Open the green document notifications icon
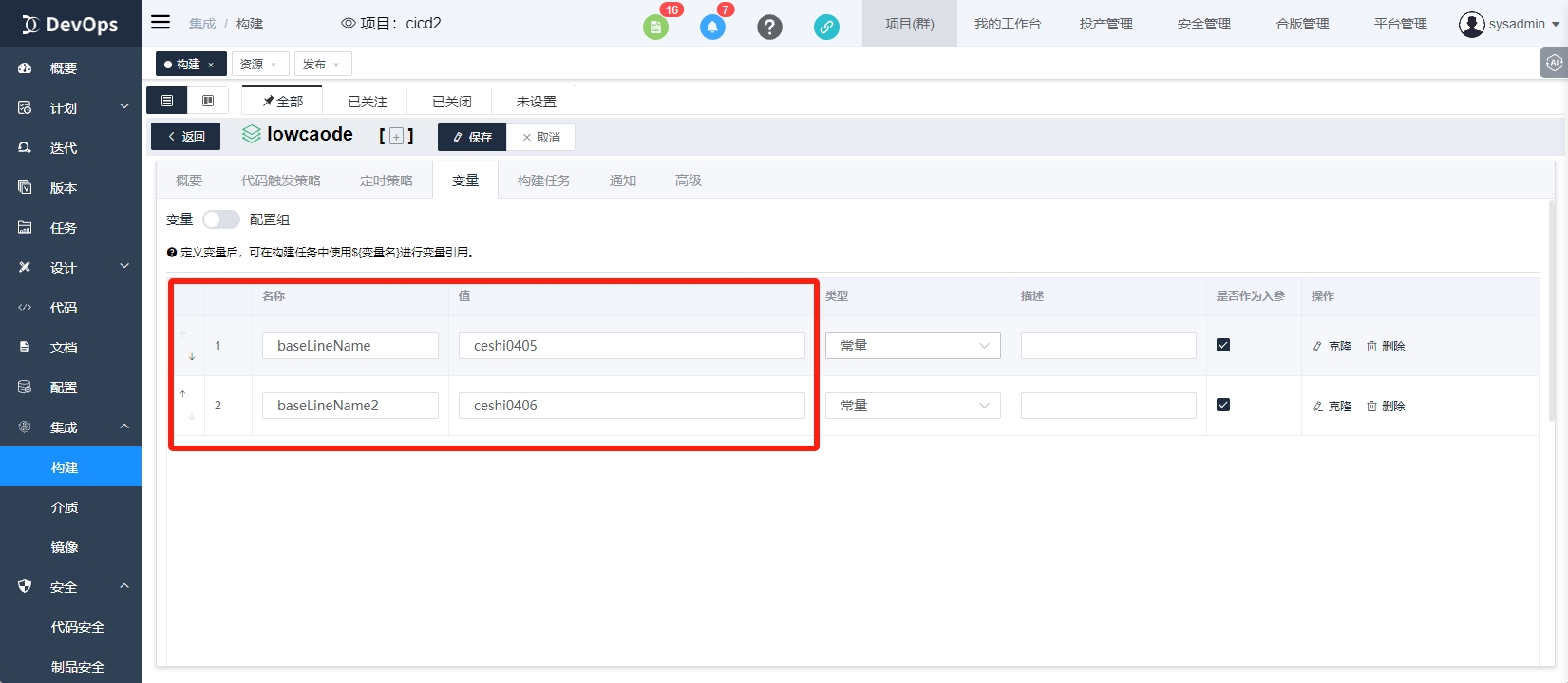 pyautogui.click(x=655, y=27)
